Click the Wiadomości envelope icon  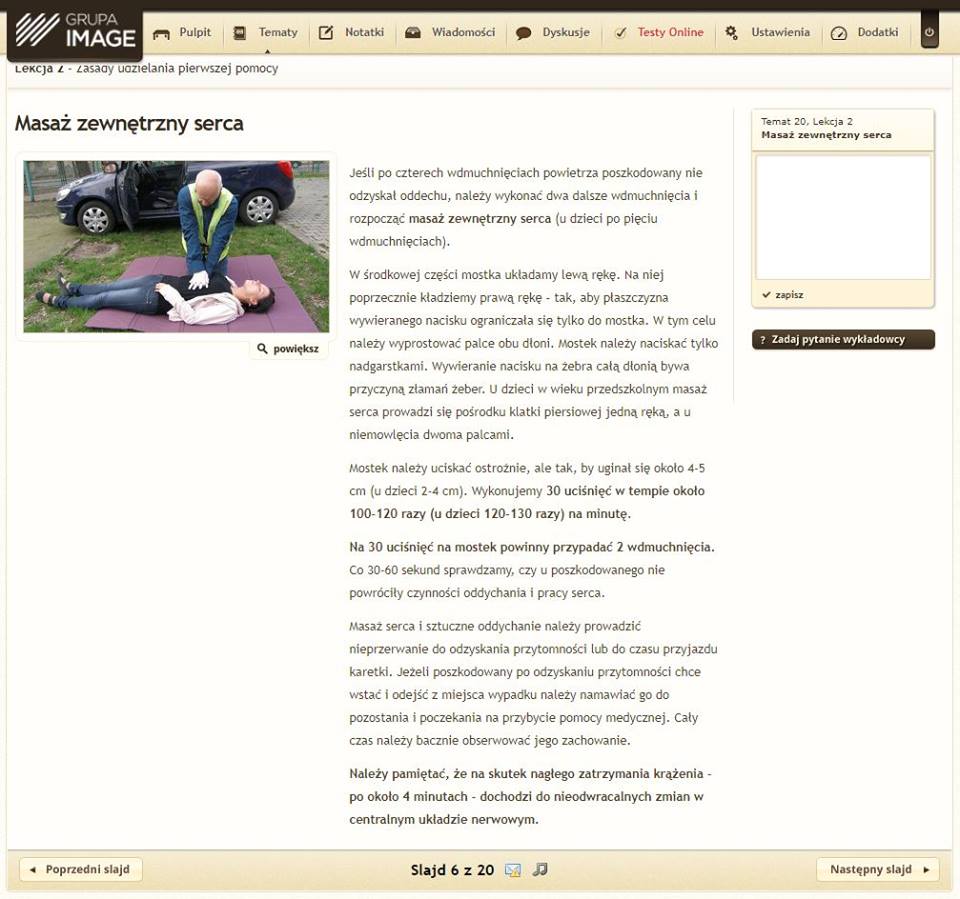(x=413, y=32)
